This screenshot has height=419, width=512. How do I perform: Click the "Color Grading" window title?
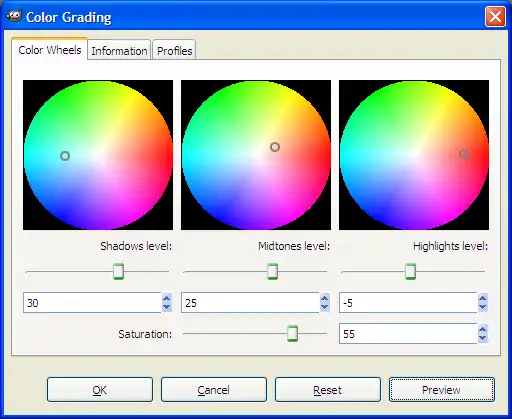click(69, 17)
